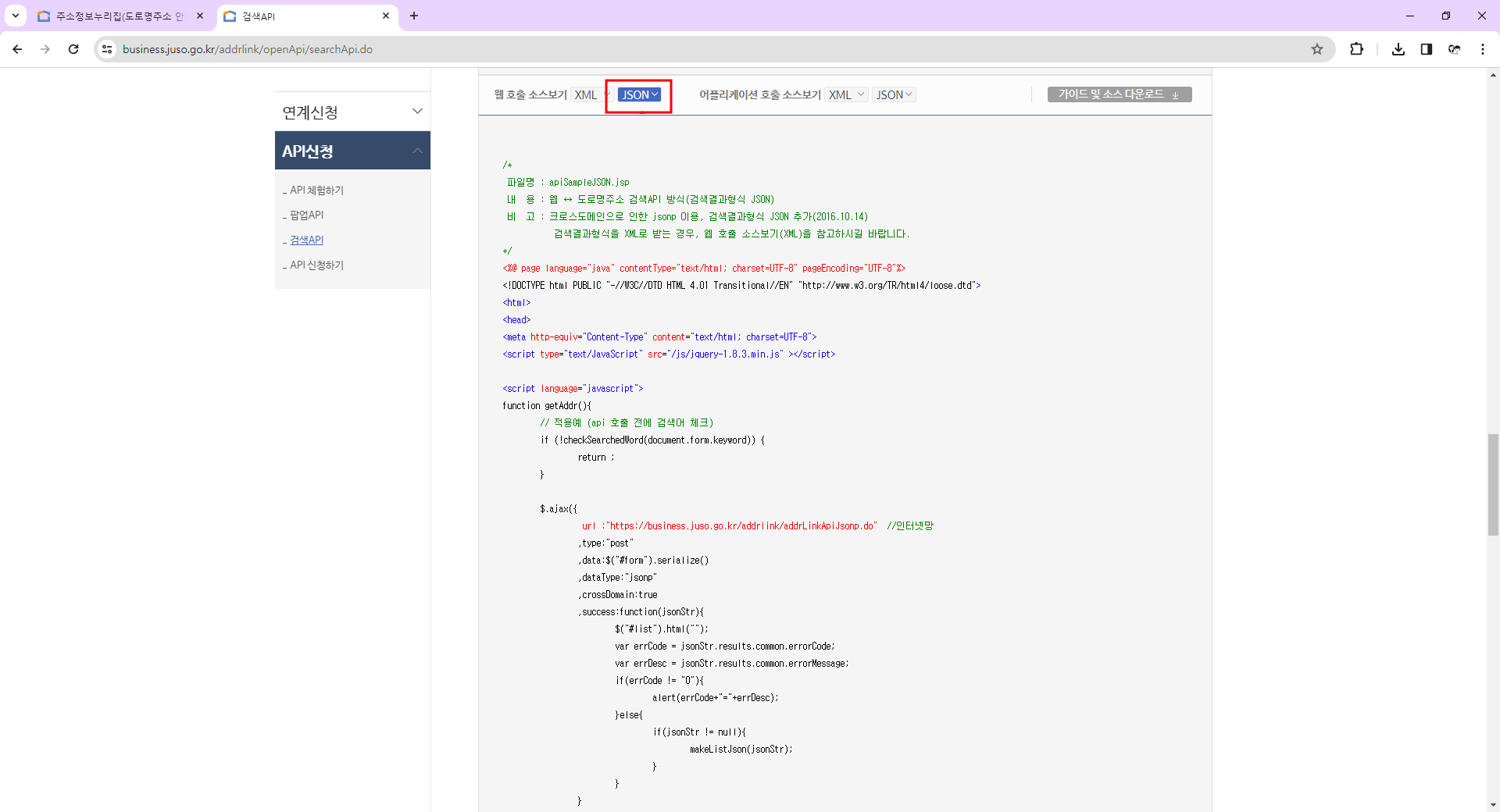The image size is (1500, 812).
Task: Collapse the API신청 sidebar section
Action: (352, 151)
